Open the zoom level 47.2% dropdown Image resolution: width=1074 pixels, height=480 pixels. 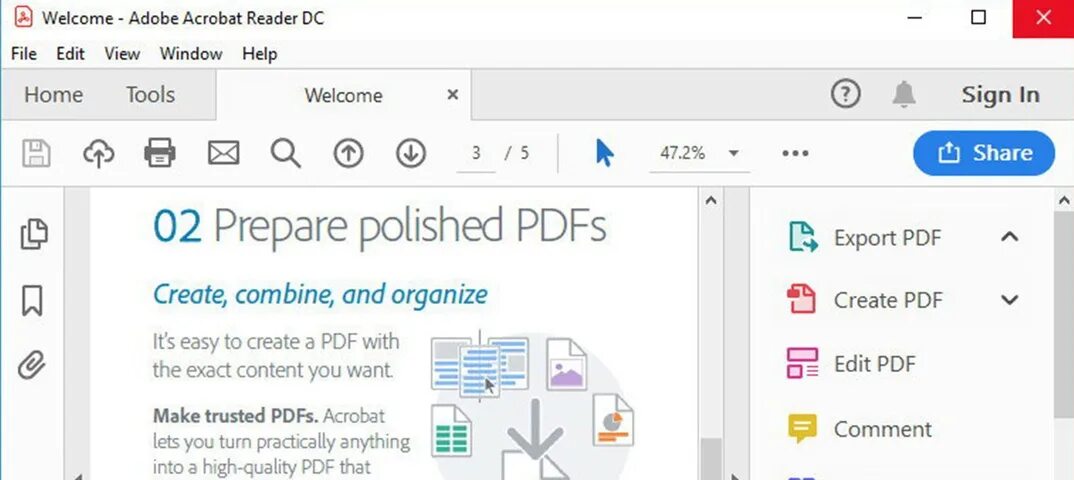click(x=699, y=153)
